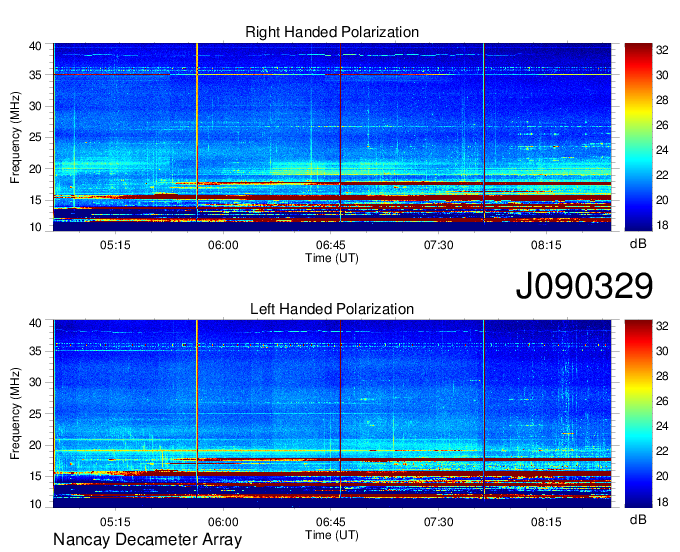Click yellow vertical line in Left Handed spectrogram
Image resolution: width=680 pixels, height=552 pixels.
197,408
